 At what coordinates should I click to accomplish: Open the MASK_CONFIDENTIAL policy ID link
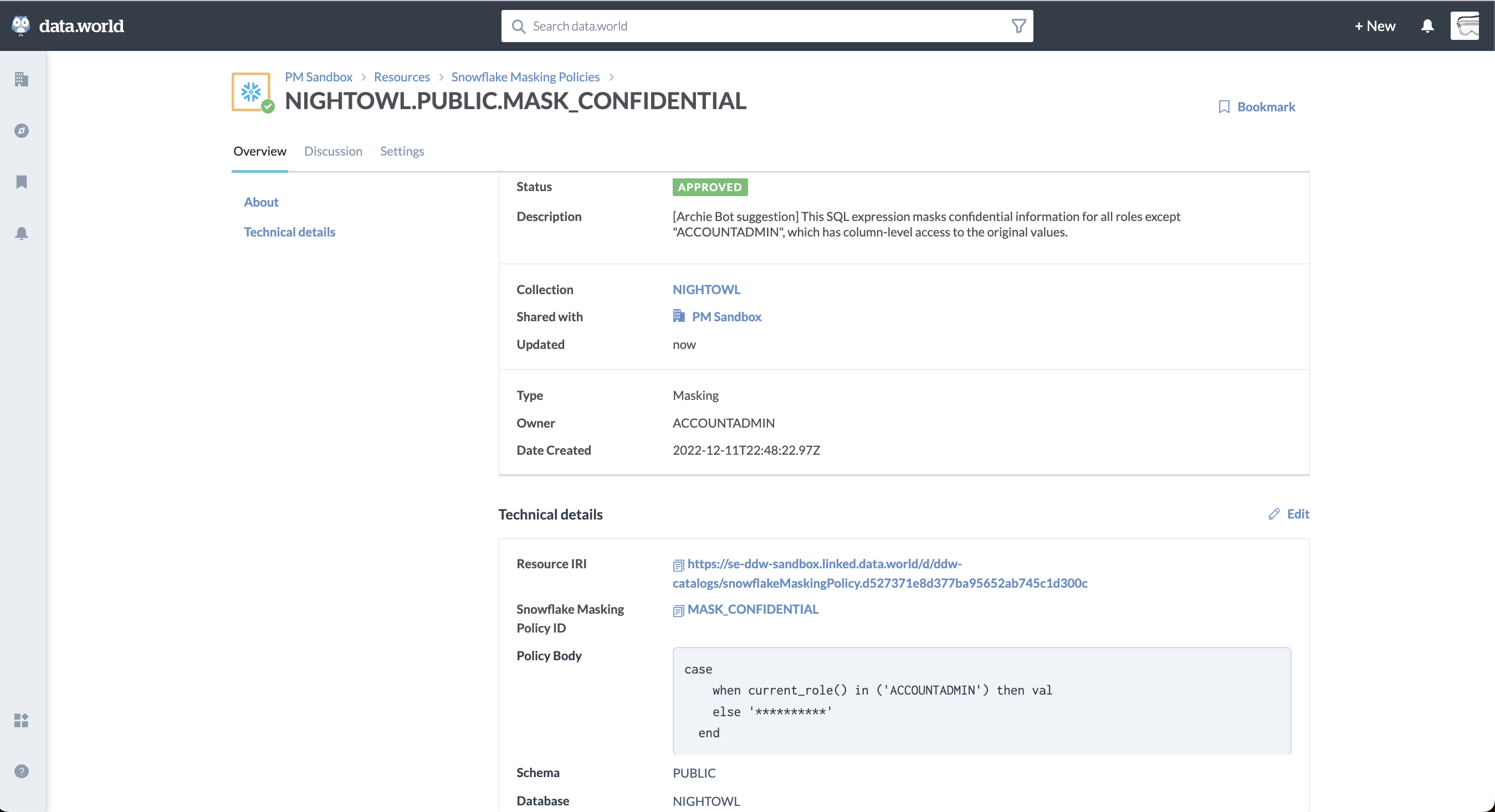(752, 609)
